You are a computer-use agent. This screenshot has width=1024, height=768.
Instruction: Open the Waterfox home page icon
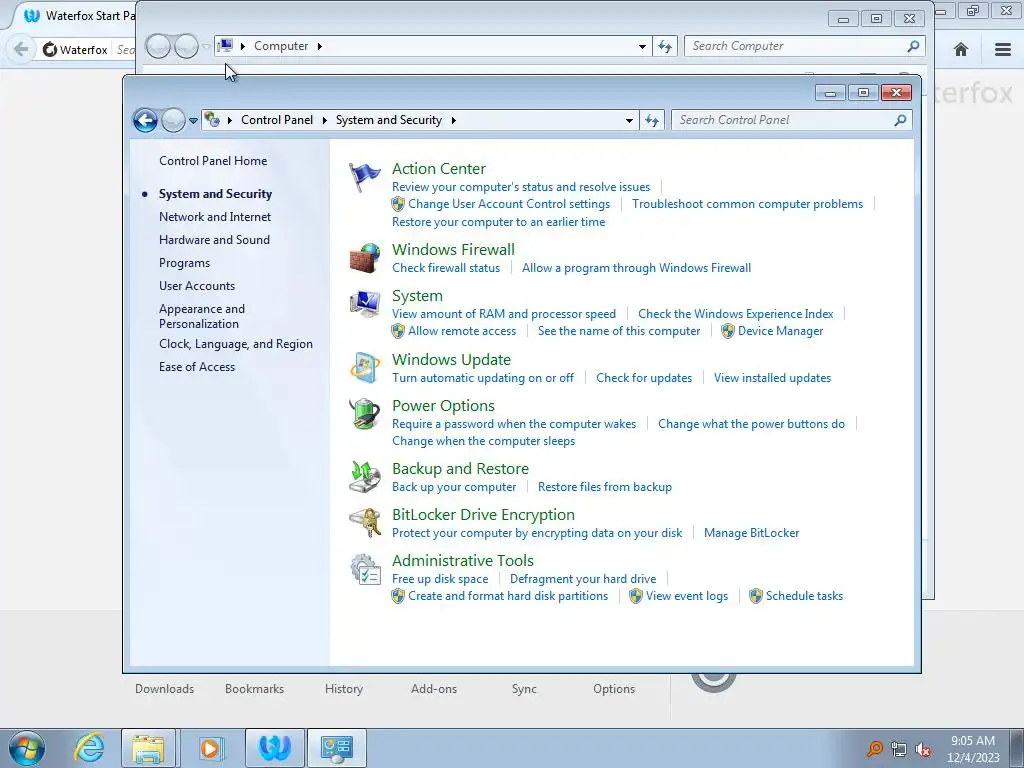961,49
